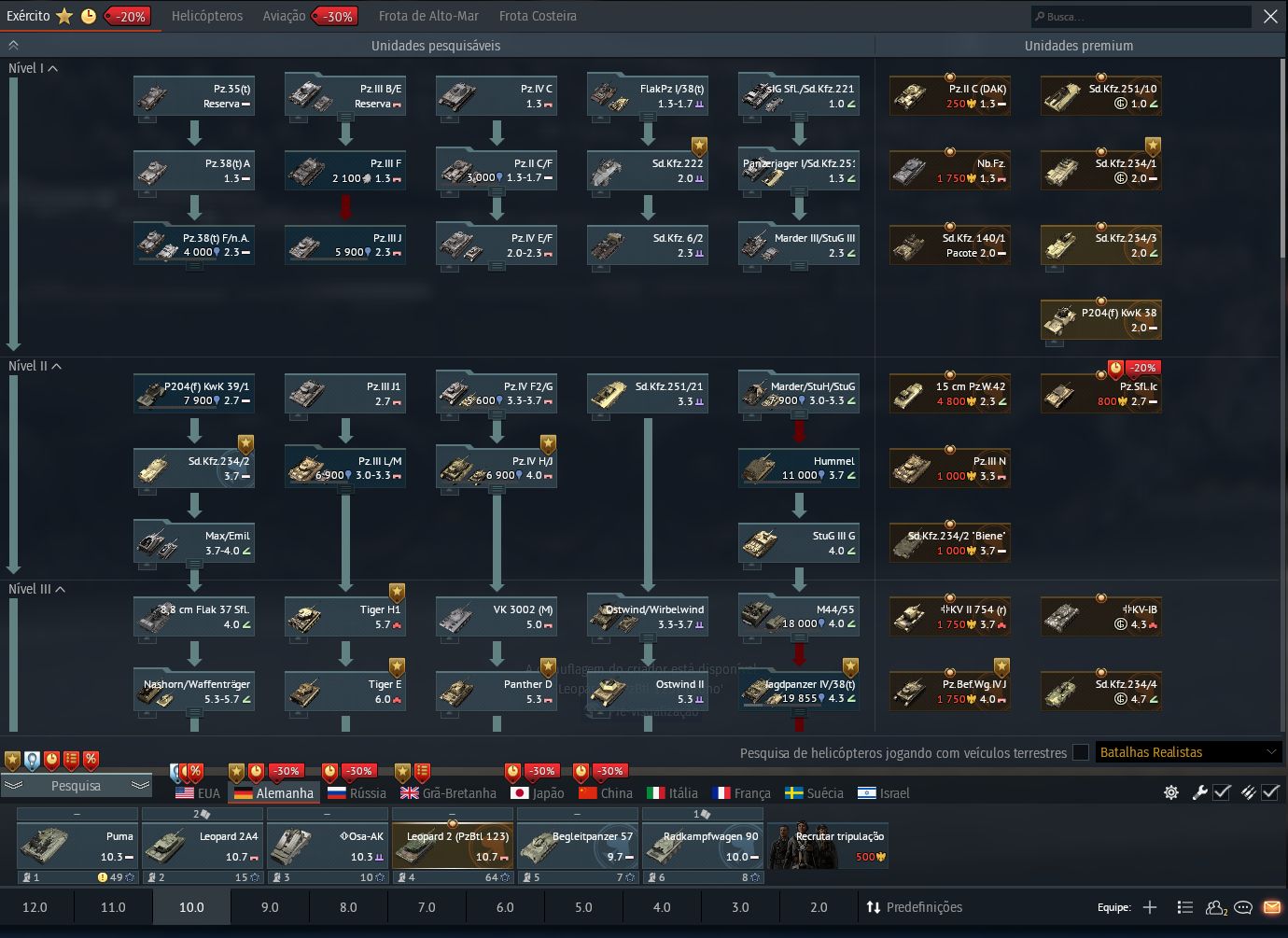Click the -30% discount badge beside Aviação
The image size is (1288, 938).
click(336, 16)
